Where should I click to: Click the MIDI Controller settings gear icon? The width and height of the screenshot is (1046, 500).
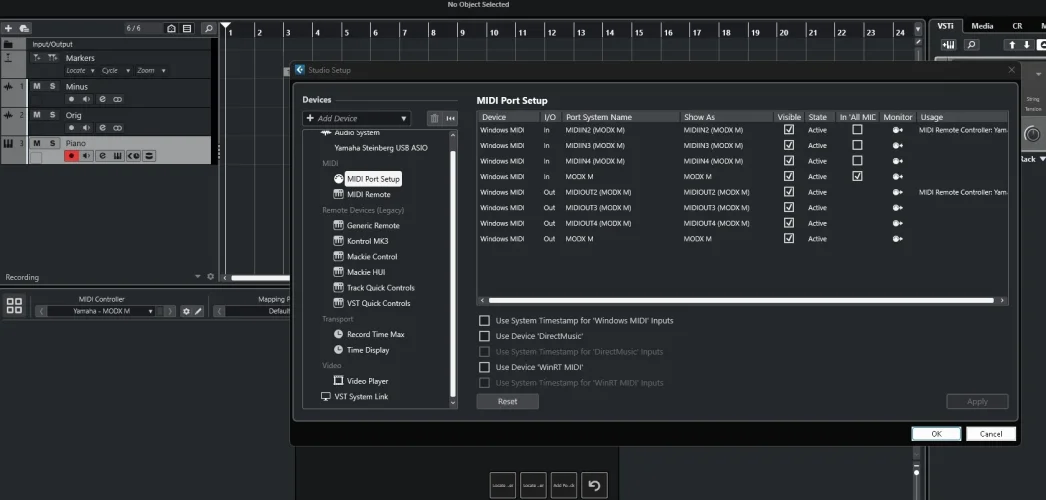(186, 311)
